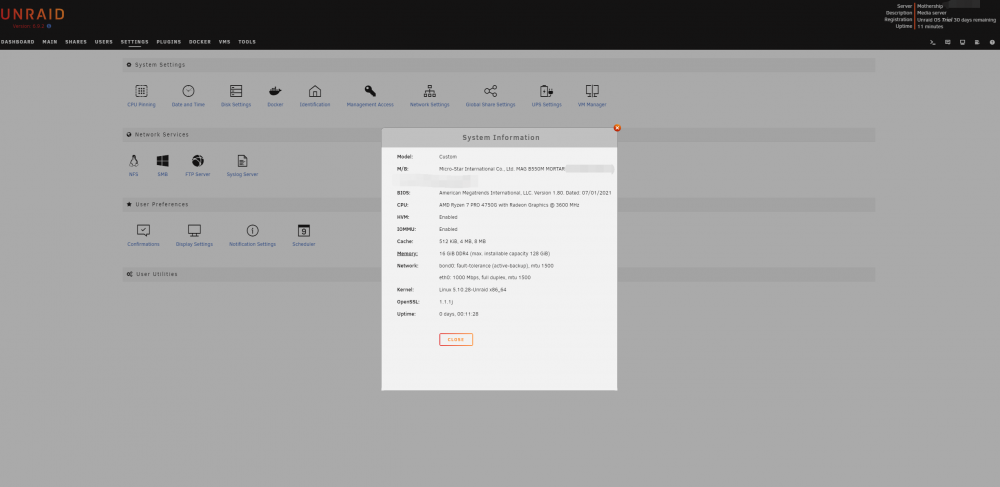Image resolution: width=1000 pixels, height=487 pixels.
Task: Click the eth0 1000 Mbps network line
Action: click(485, 278)
